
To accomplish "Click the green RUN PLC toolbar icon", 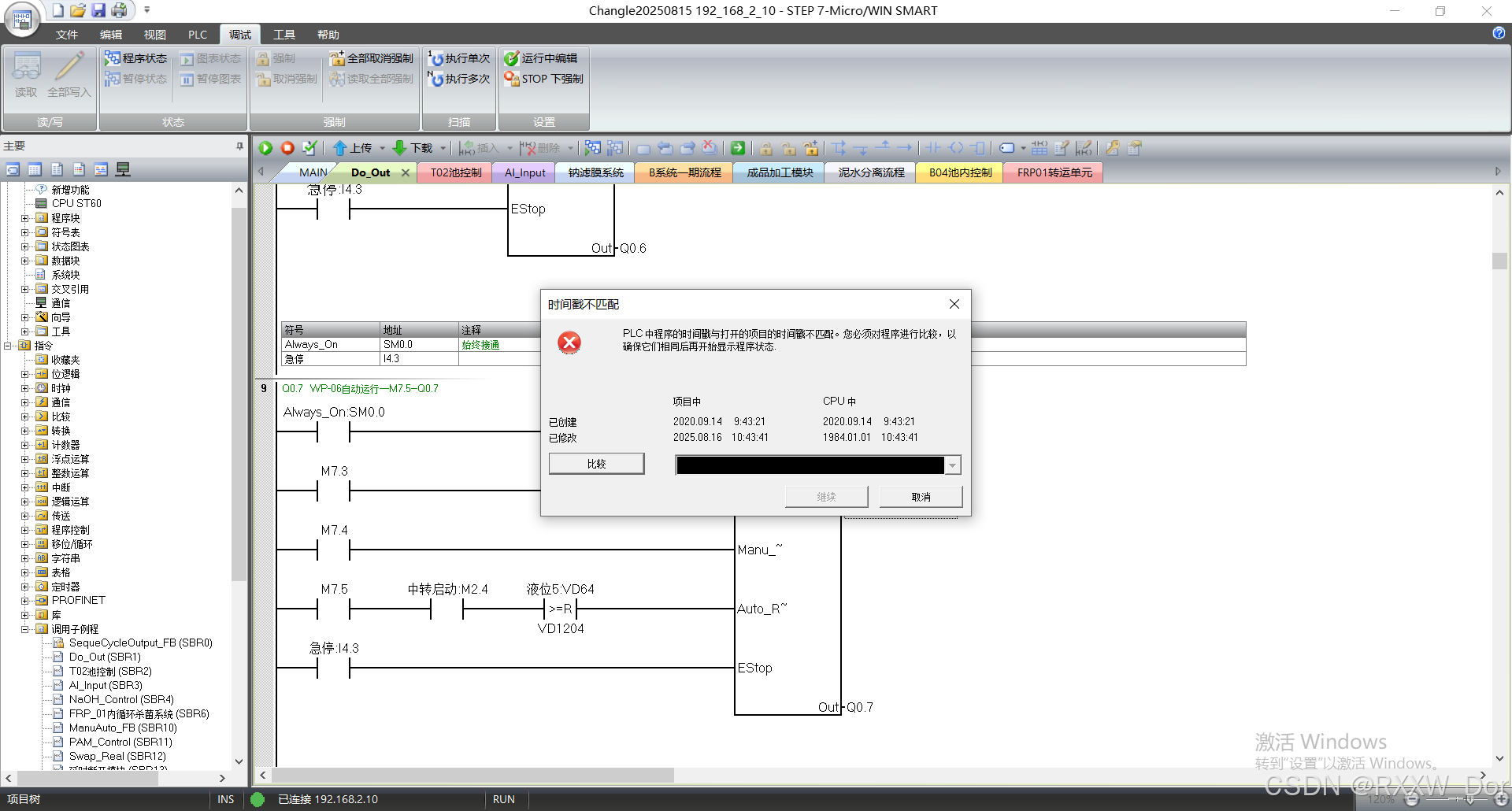I will click(x=265, y=148).
